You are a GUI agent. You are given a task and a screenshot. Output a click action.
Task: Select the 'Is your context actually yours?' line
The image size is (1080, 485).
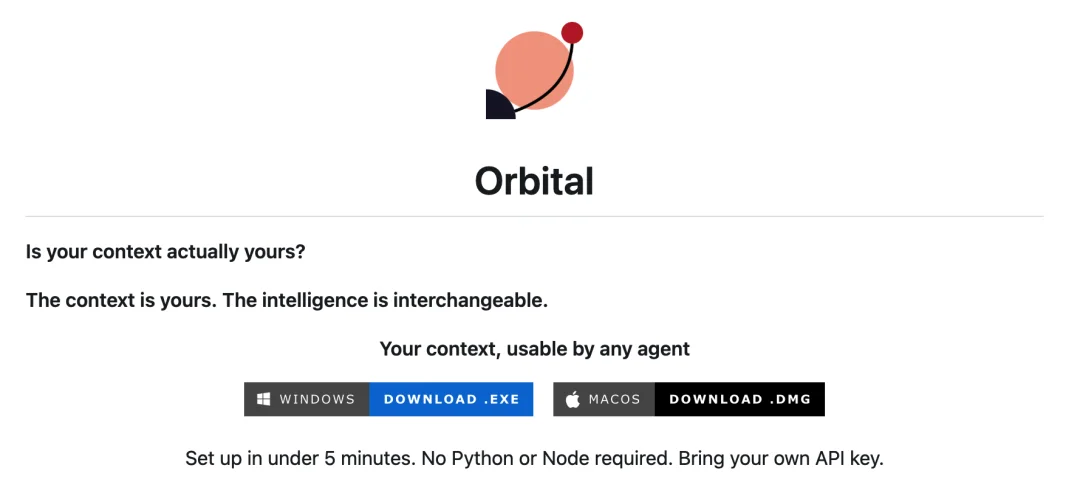(x=165, y=252)
